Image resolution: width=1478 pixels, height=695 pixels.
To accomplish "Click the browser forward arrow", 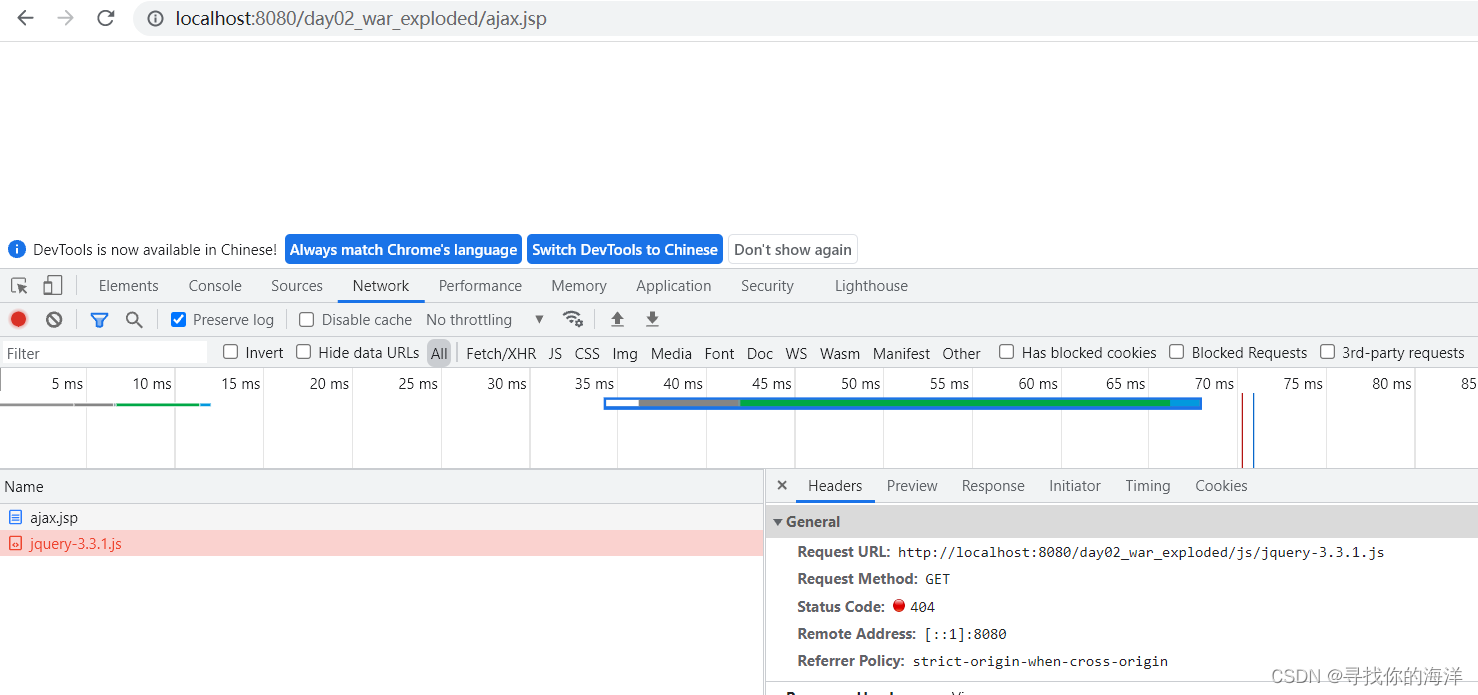I will (66, 18).
